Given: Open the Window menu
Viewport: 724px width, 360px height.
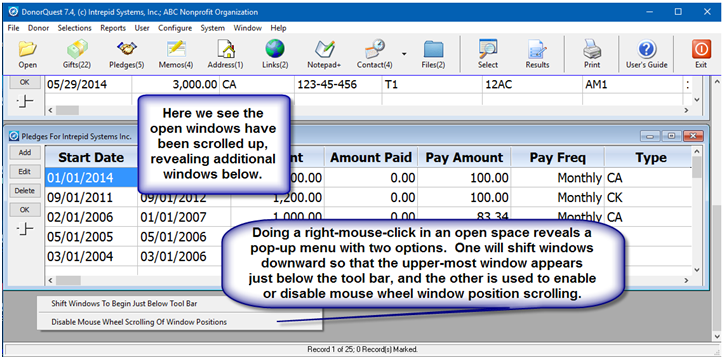Looking at the screenshot, I should pos(247,28).
